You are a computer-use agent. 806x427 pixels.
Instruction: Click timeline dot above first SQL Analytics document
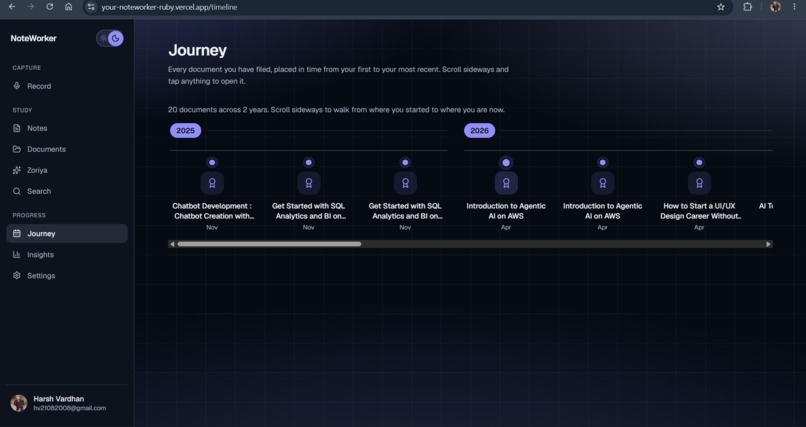[308, 162]
